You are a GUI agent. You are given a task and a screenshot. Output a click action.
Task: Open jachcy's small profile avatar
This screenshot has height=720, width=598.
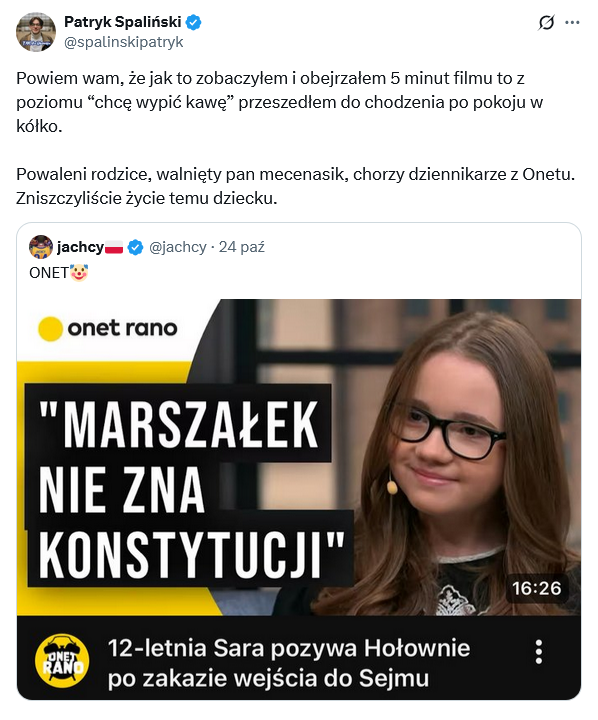coord(41,247)
